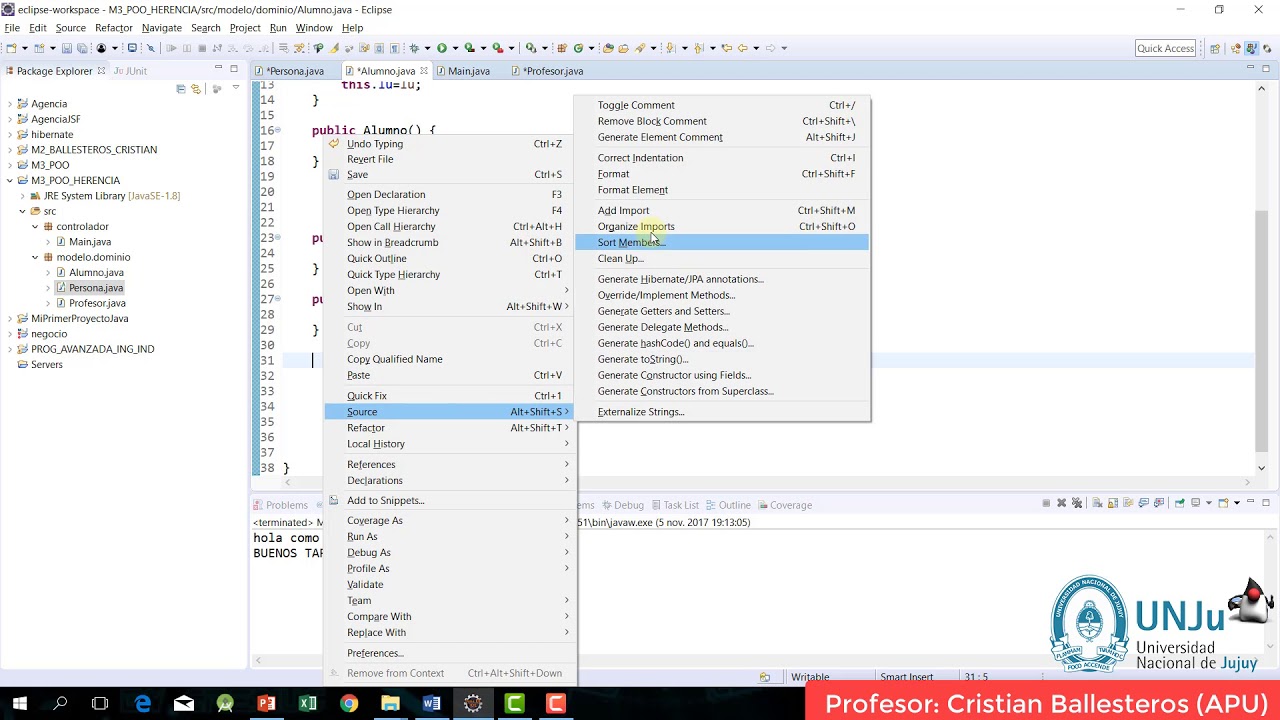Choose Preferences in context menu
The width and height of the screenshot is (1280, 720).
(448, 653)
